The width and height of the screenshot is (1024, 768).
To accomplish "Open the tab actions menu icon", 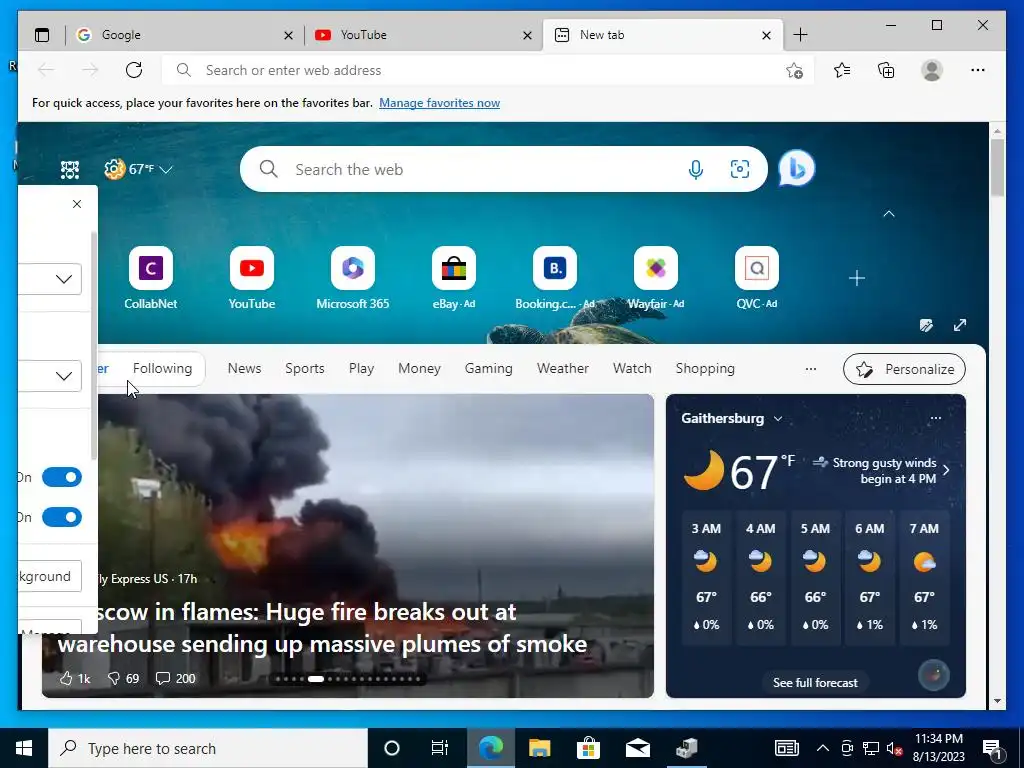I will point(42,35).
